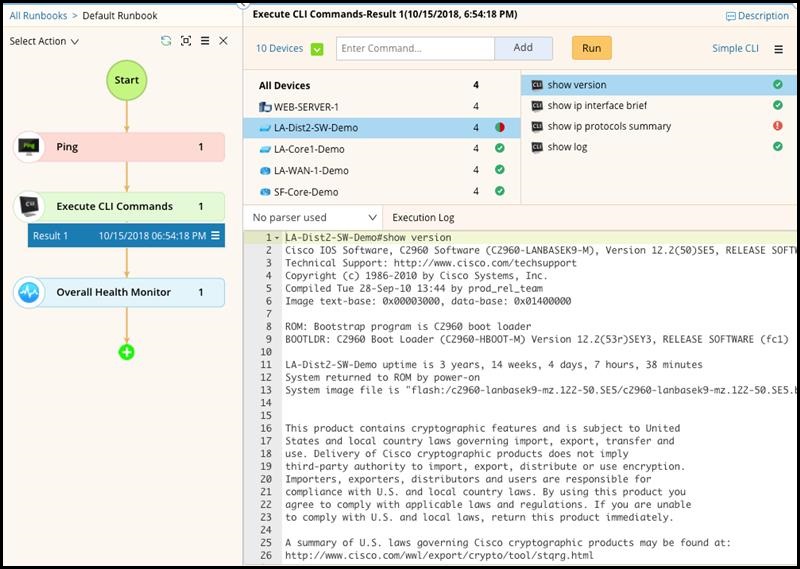Click SF-Core-Demo router icon
Image resolution: width=800 pixels, height=569 pixels.
click(265, 192)
